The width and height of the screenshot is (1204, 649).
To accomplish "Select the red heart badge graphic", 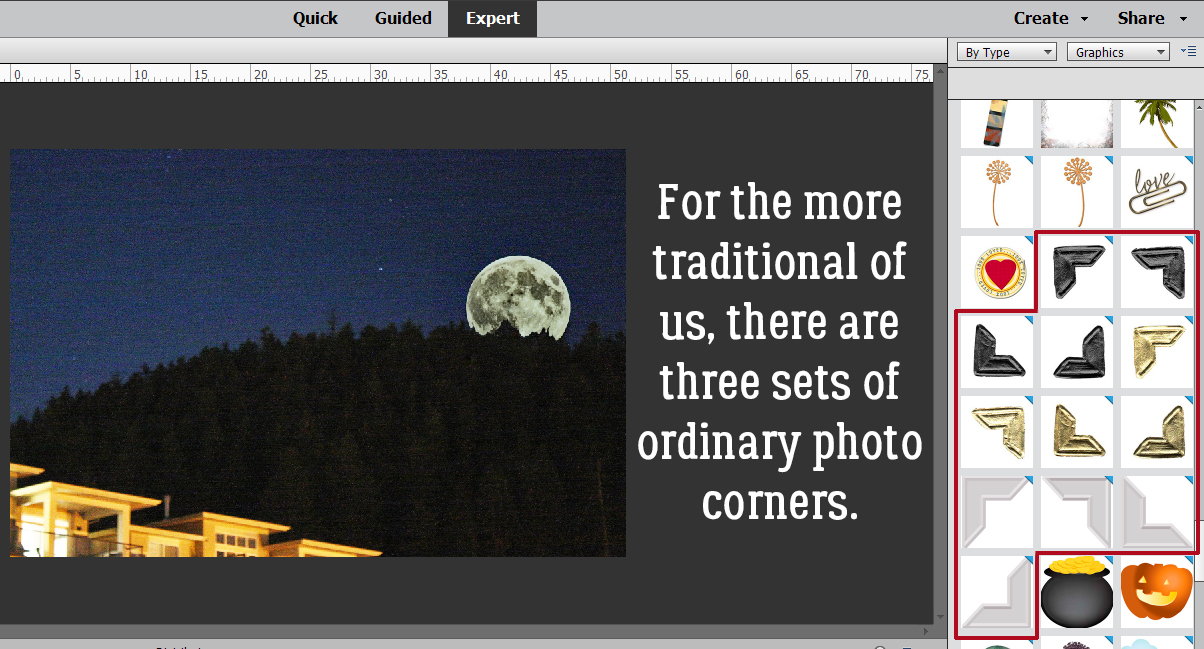I will (997, 271).
